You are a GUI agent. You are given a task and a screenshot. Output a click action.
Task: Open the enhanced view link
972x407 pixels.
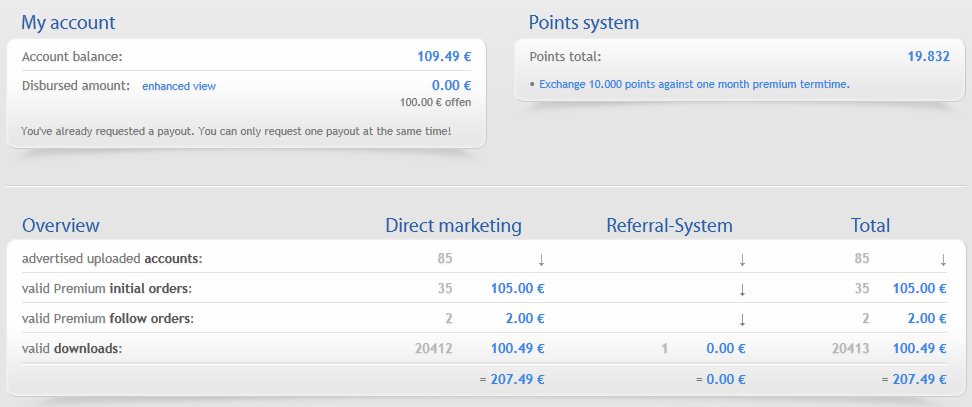tap(179, 86)
